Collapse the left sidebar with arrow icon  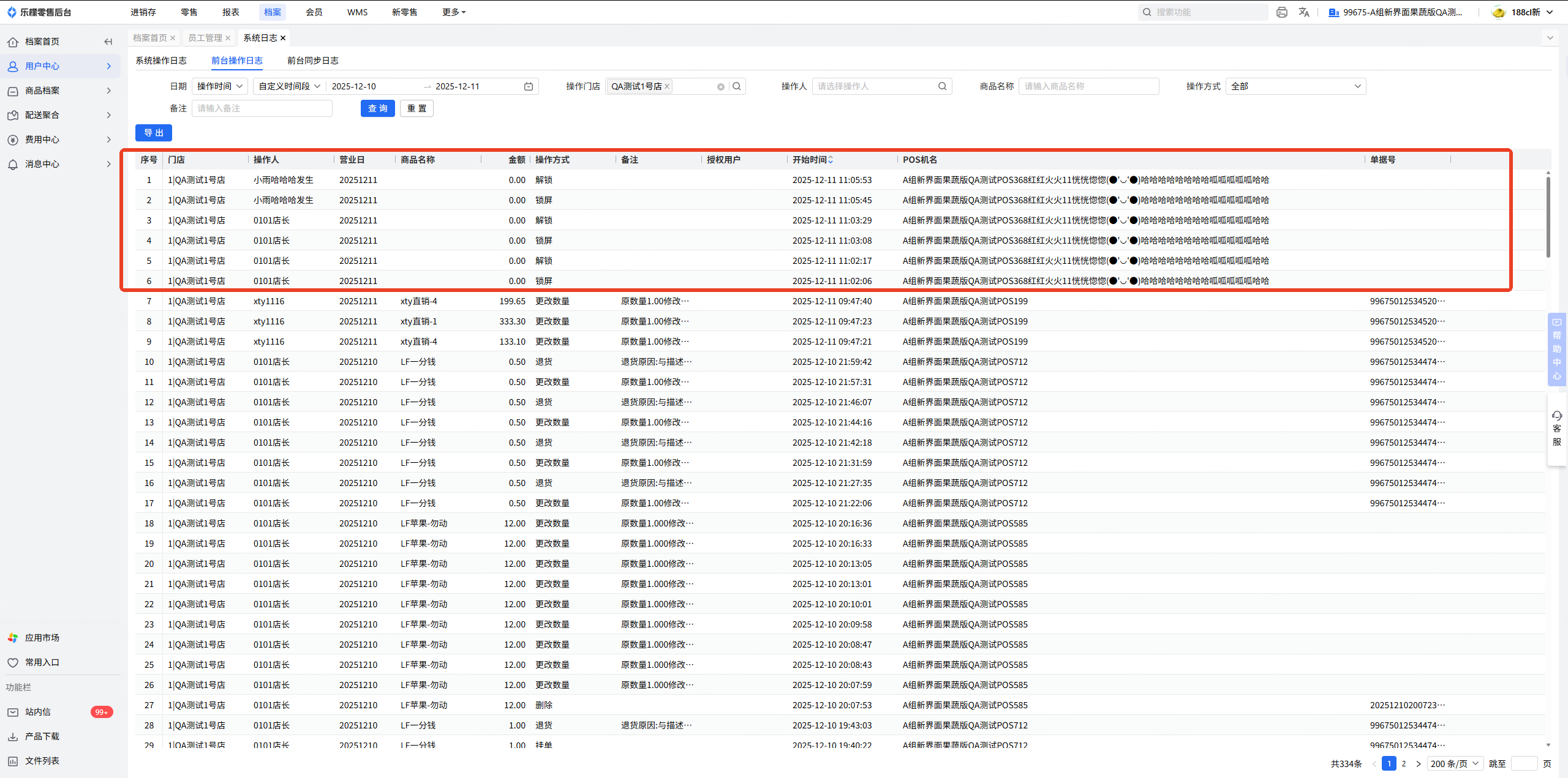pos(108,42)
